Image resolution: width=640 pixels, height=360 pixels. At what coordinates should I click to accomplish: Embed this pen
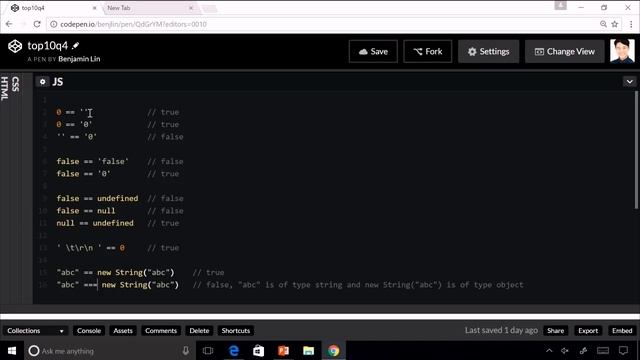tap(622, 331)
